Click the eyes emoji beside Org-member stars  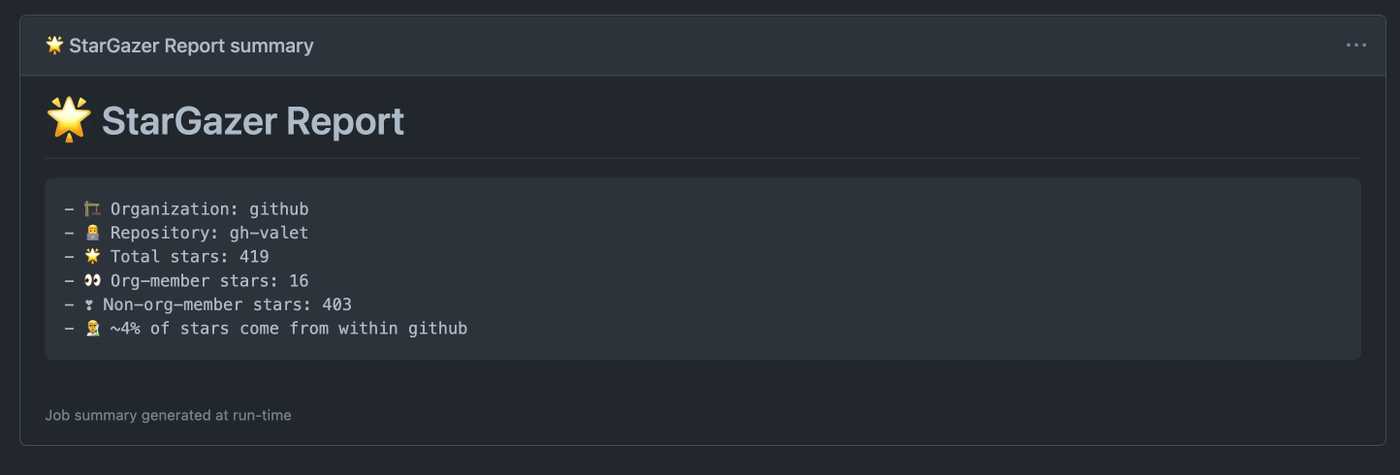93,281
